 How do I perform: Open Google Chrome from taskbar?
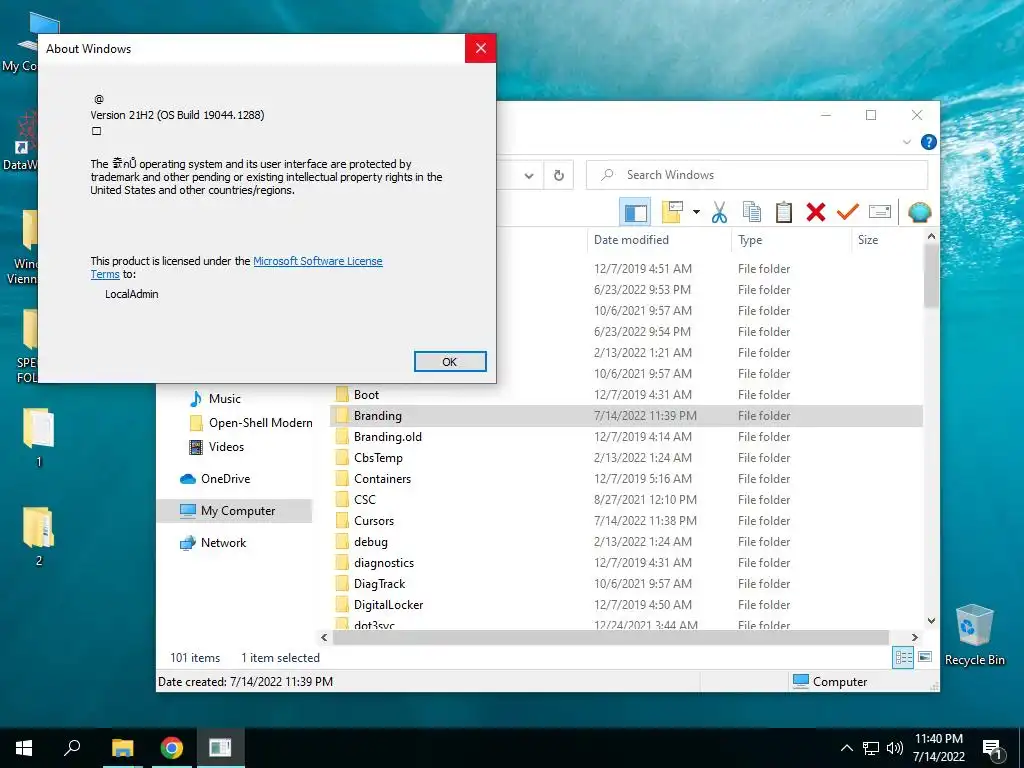(172, 748)
